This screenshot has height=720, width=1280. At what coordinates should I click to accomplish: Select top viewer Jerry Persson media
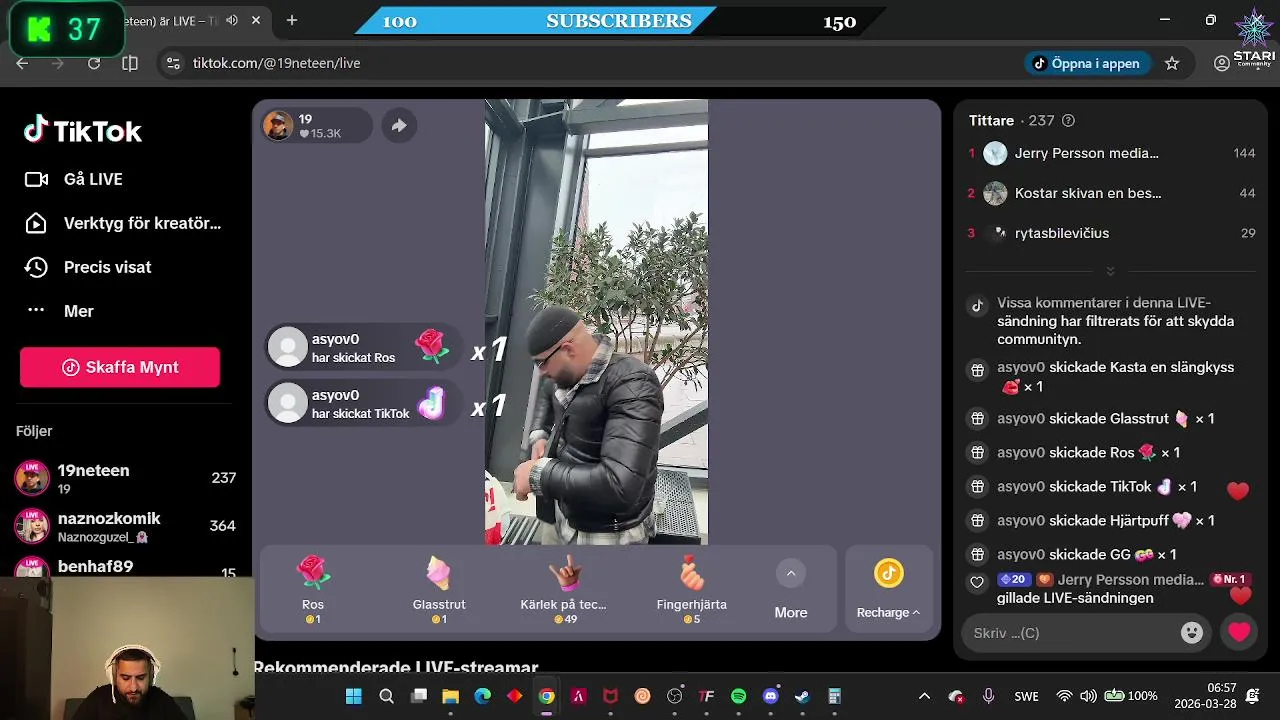coord(1110,153)
